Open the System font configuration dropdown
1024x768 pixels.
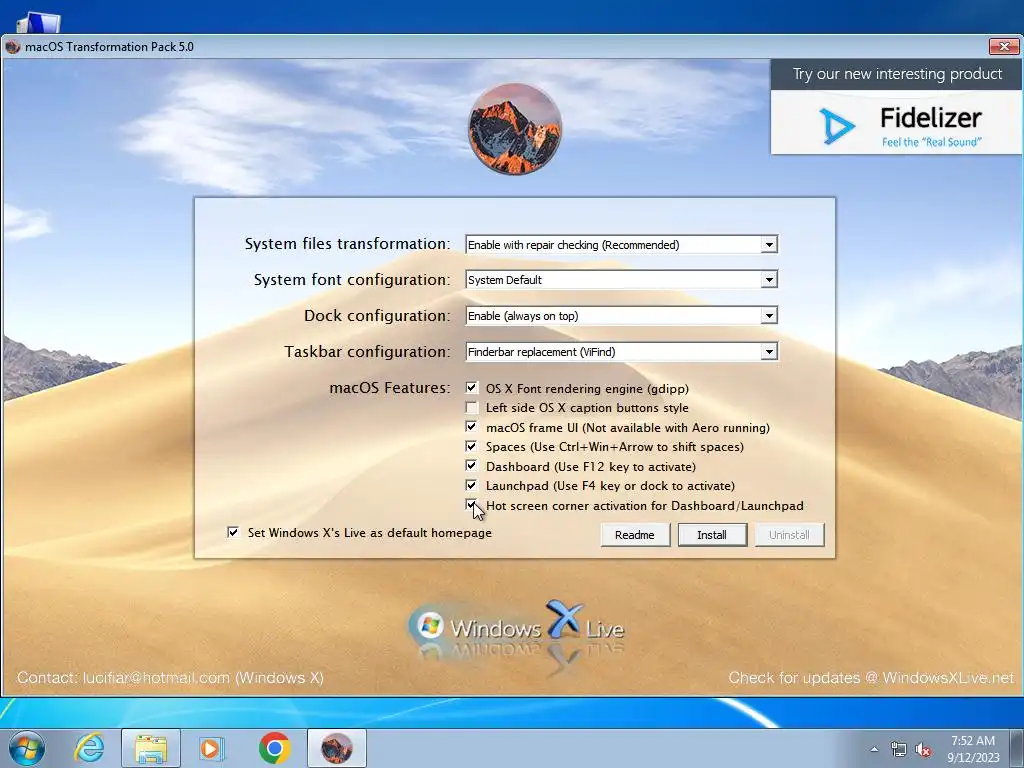coord(621,280)
